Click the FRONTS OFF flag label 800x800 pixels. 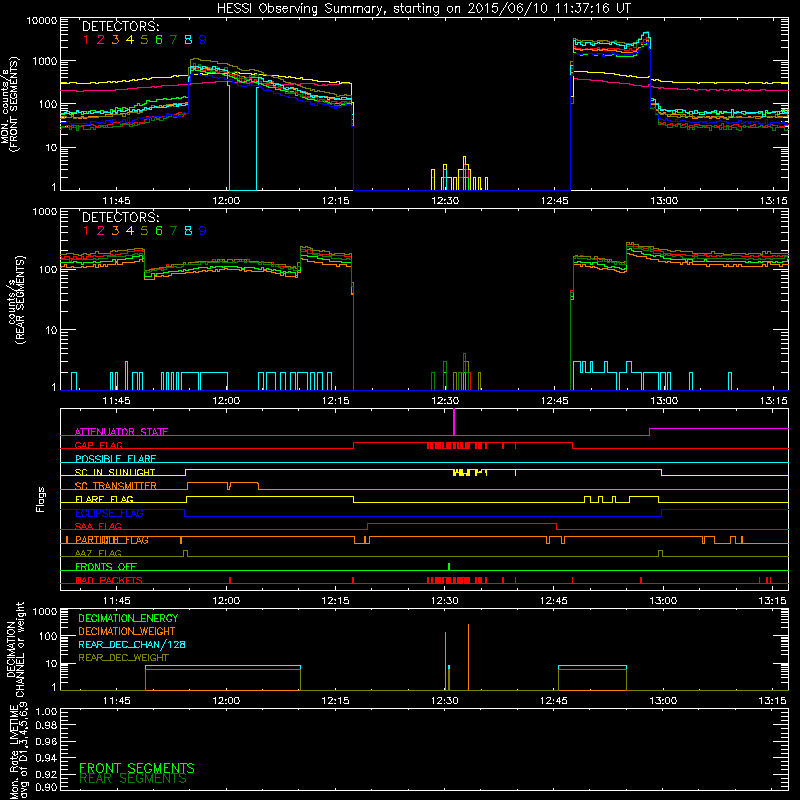106,567
